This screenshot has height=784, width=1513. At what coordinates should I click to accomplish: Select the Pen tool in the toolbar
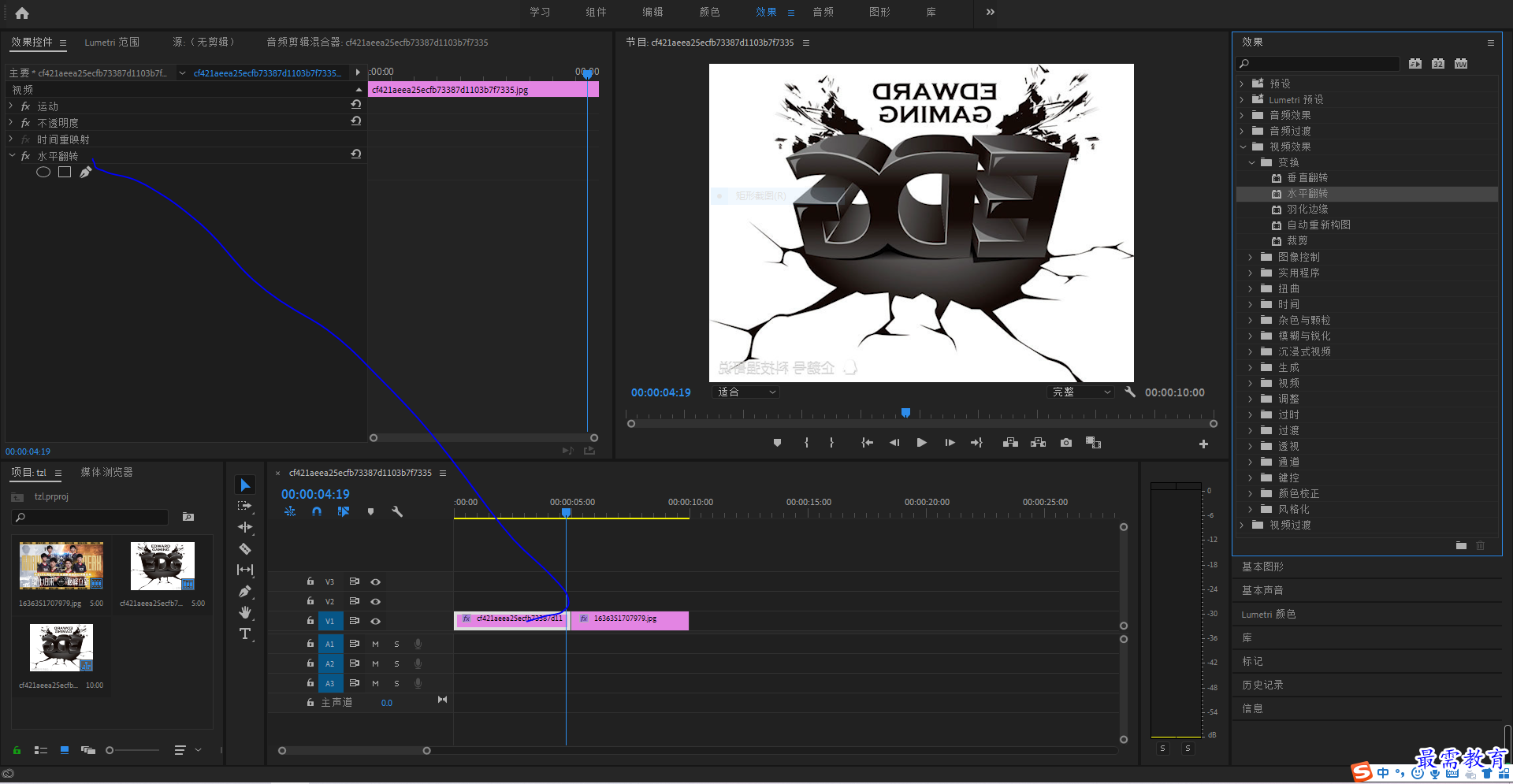pyautogui.click(x=245, y=591)
